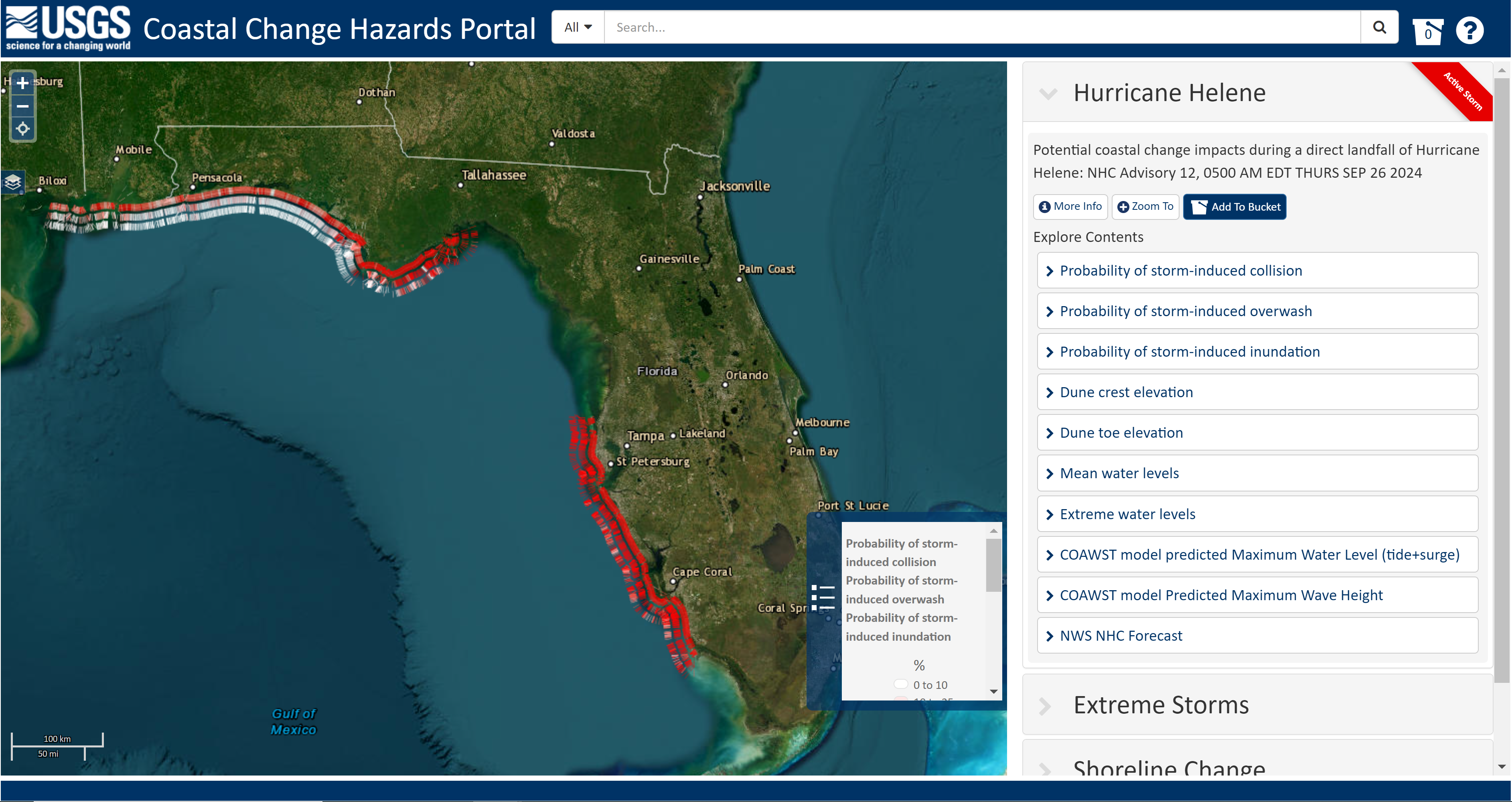The height and width of the screenshot is (802, 1512).
Task: Collapse the Hurricane Helene section
Action: [1048, 93]
